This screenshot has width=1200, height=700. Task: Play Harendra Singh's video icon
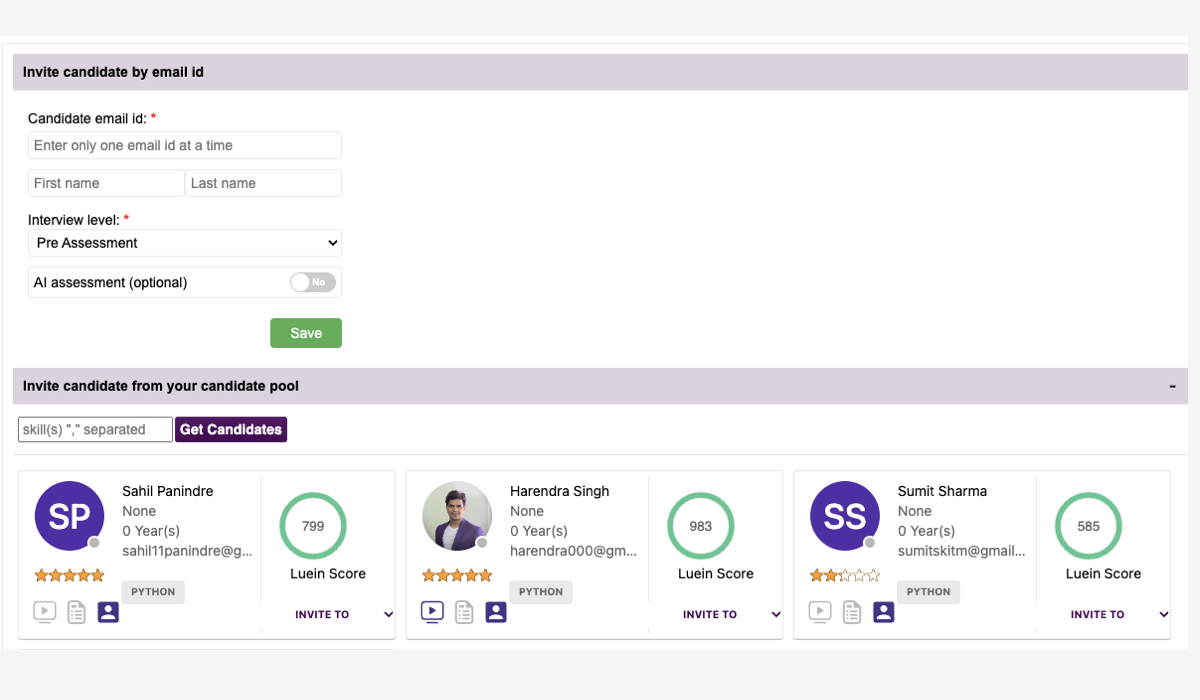432,612
